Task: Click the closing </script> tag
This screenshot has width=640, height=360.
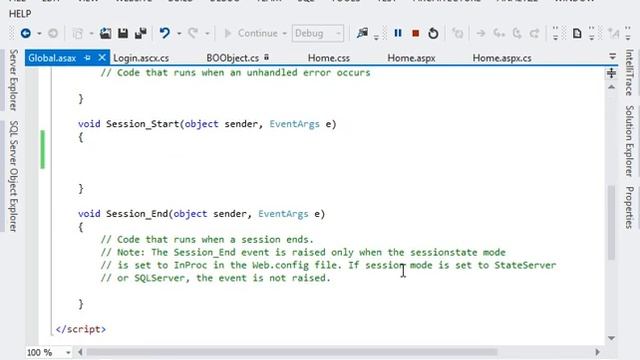Action: click(x=80, y=329)
